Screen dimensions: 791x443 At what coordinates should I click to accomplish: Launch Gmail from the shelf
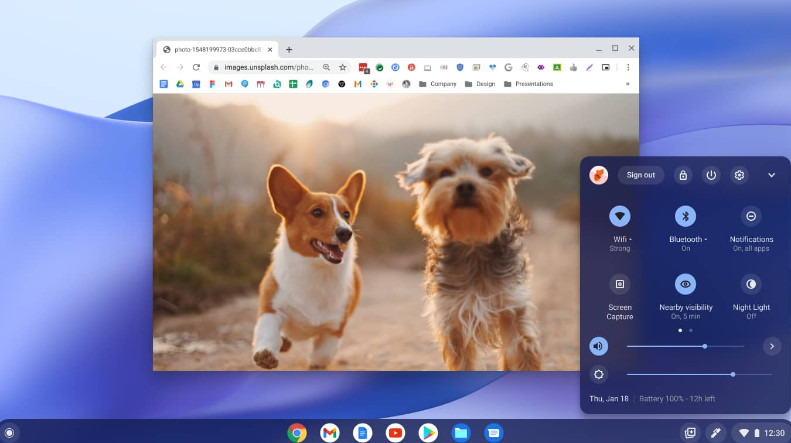coord(329,432)
